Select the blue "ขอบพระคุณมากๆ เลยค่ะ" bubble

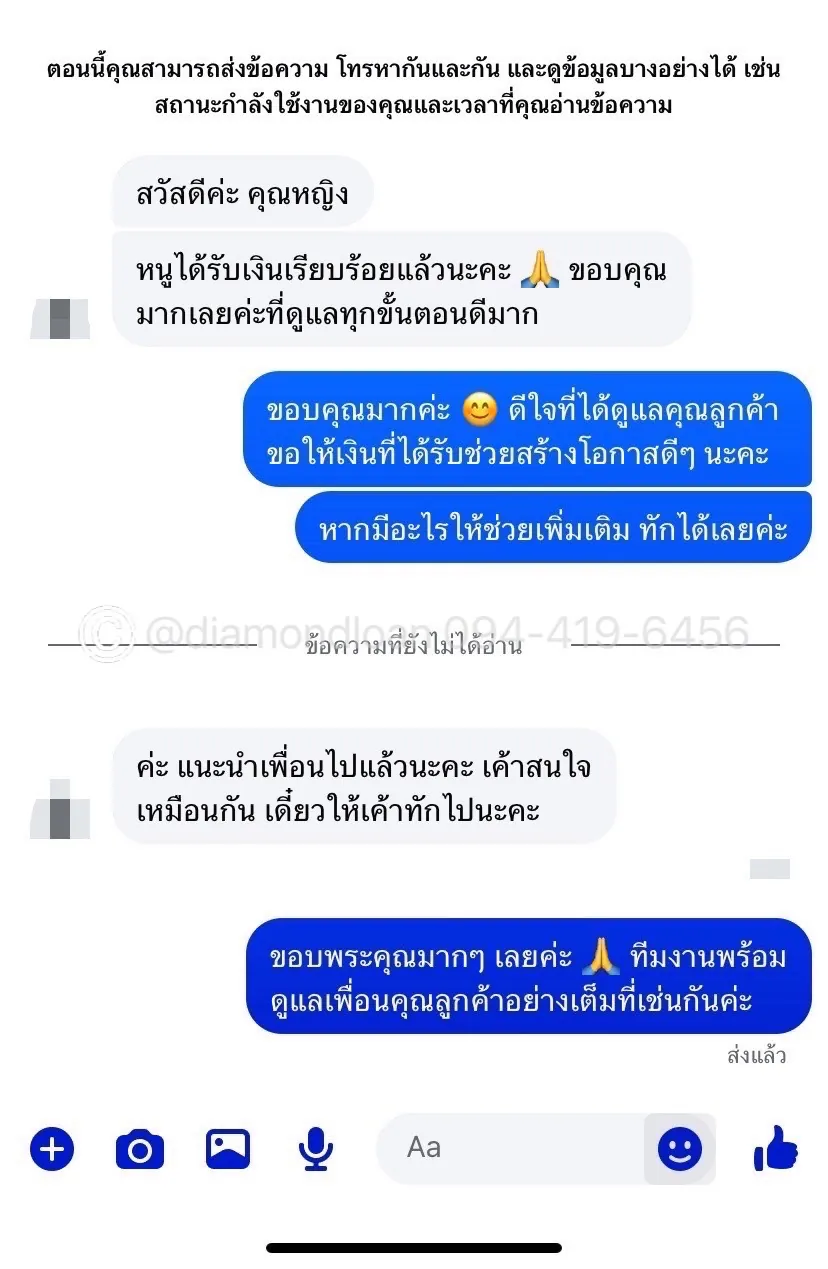click(x=529, y=976)
